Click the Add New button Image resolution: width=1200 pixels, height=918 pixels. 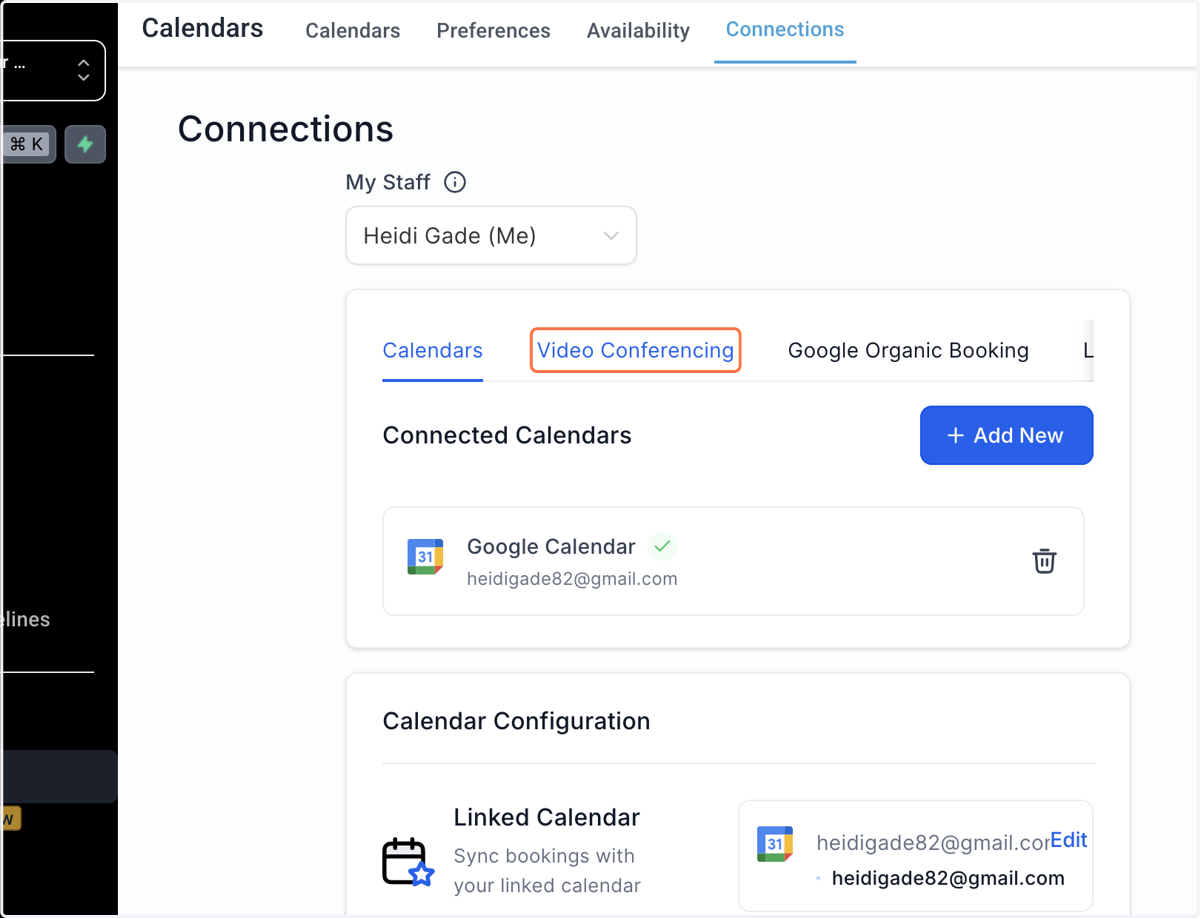1006,435
